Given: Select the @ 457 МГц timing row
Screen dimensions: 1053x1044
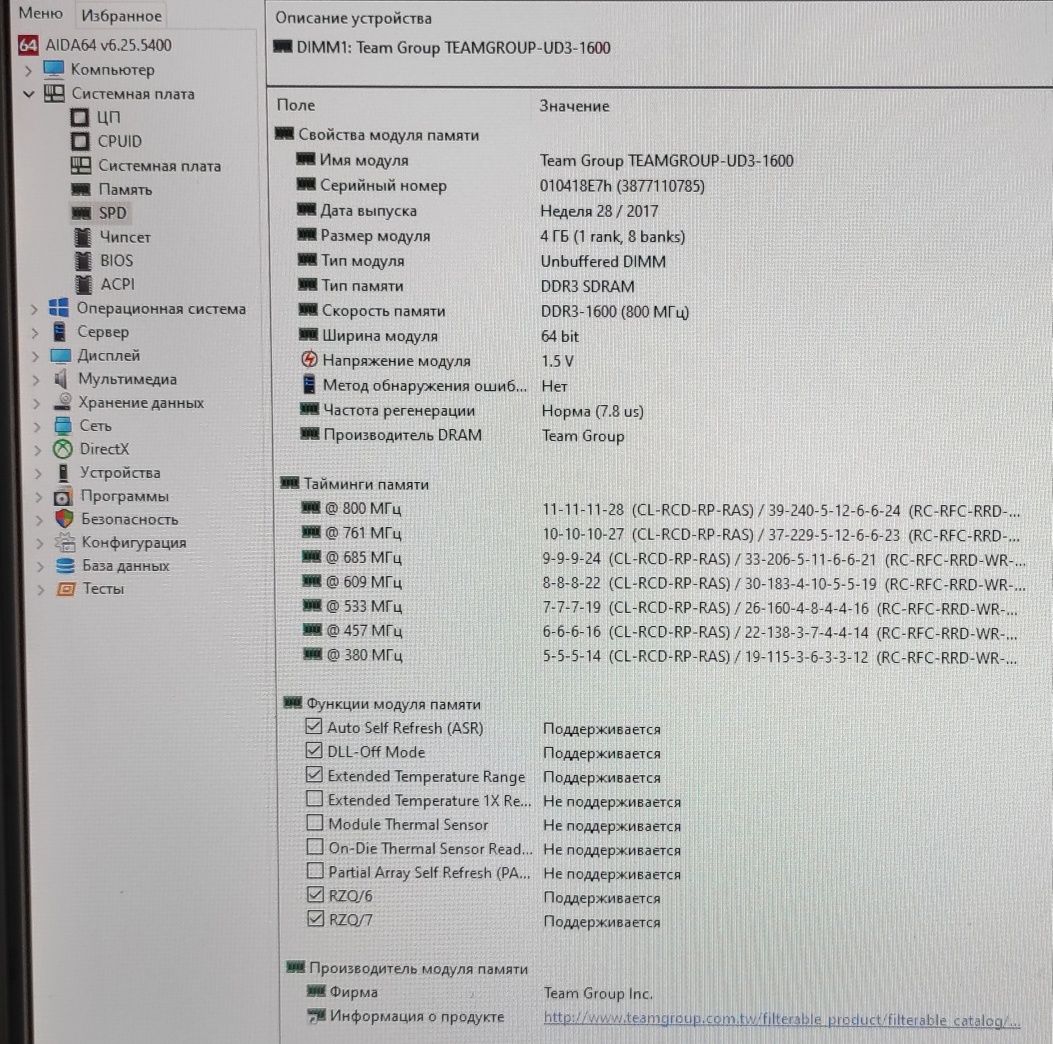Looking at the screenshot, I should coord(659,631).
